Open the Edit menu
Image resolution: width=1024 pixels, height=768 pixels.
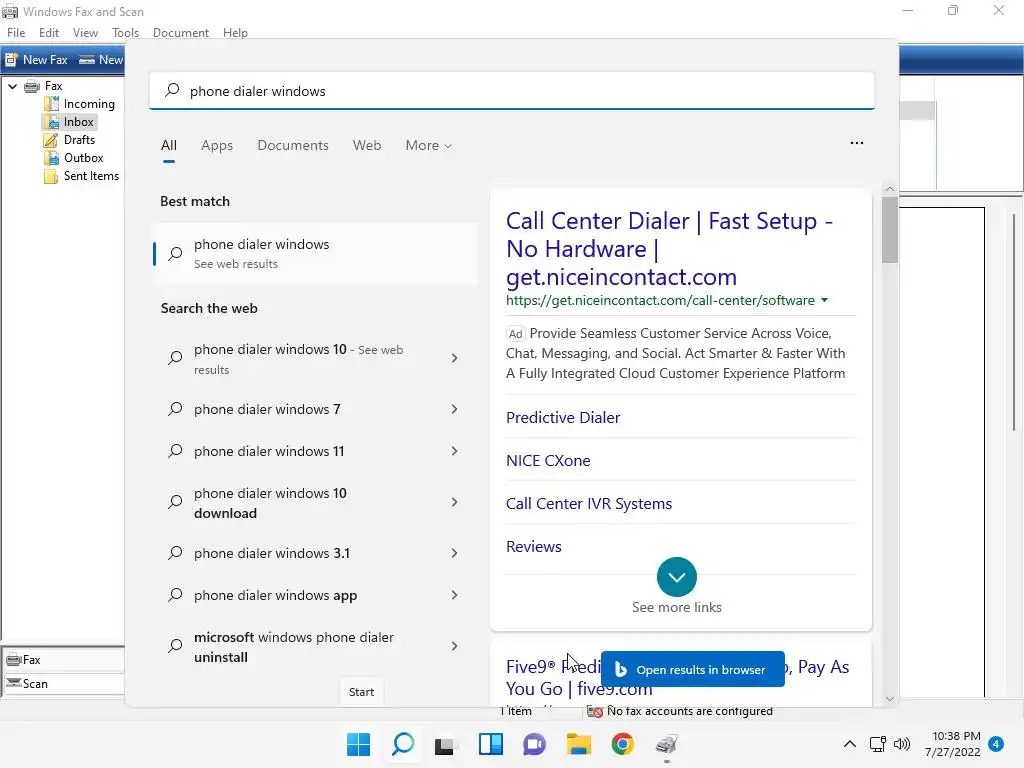click(x=49, y=33)
